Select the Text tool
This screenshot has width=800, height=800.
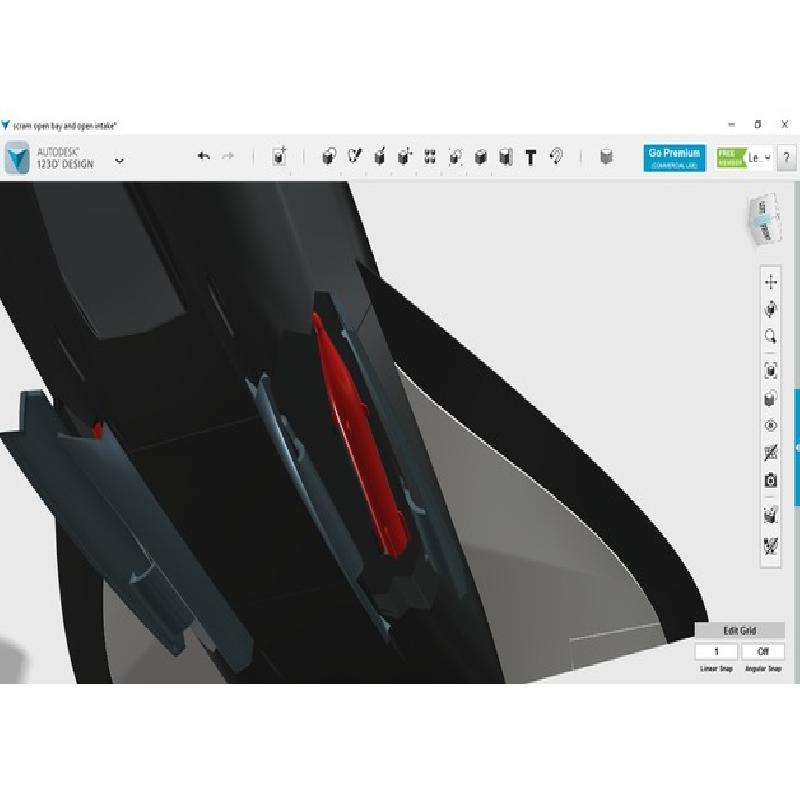click(531, 157)
